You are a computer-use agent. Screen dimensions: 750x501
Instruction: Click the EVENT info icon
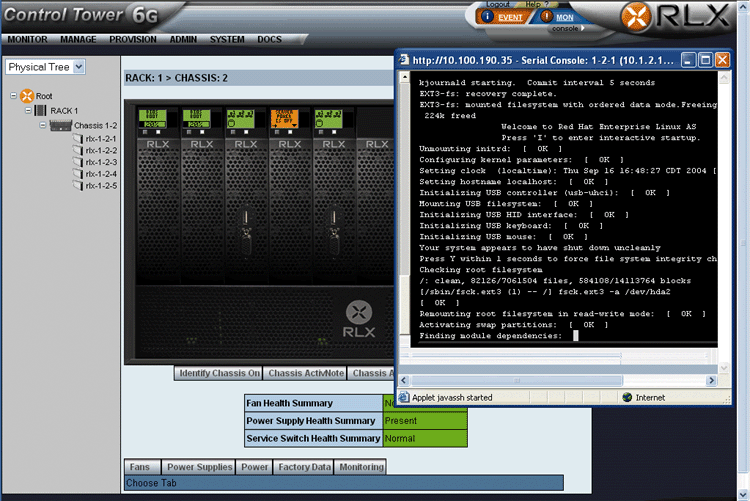[x=487, y=17]
